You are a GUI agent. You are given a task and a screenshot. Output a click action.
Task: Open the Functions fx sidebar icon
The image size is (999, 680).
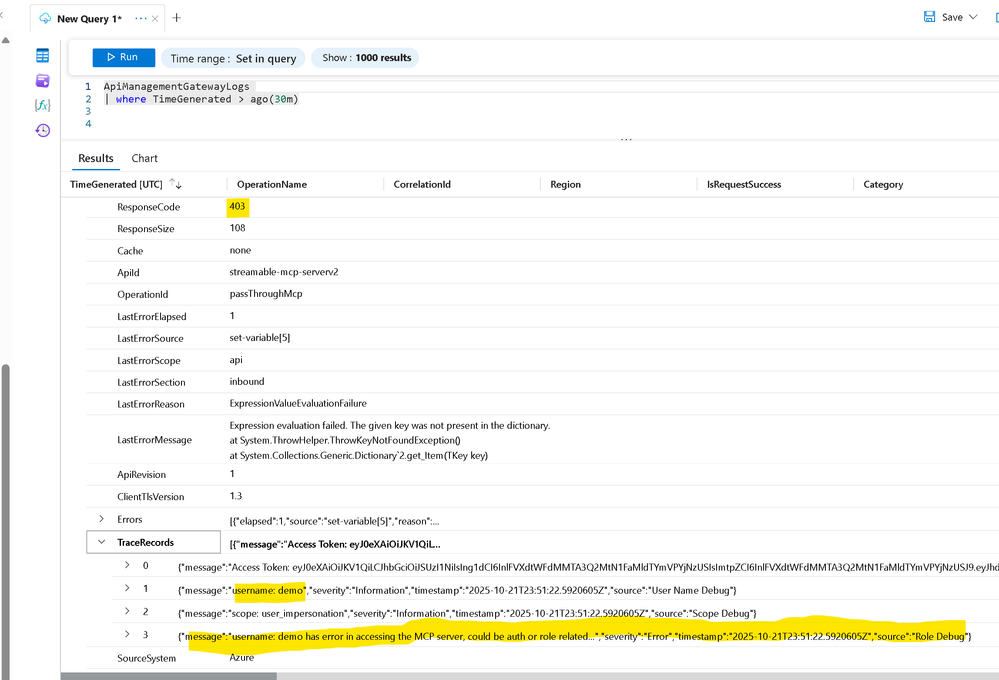(43, 105)
